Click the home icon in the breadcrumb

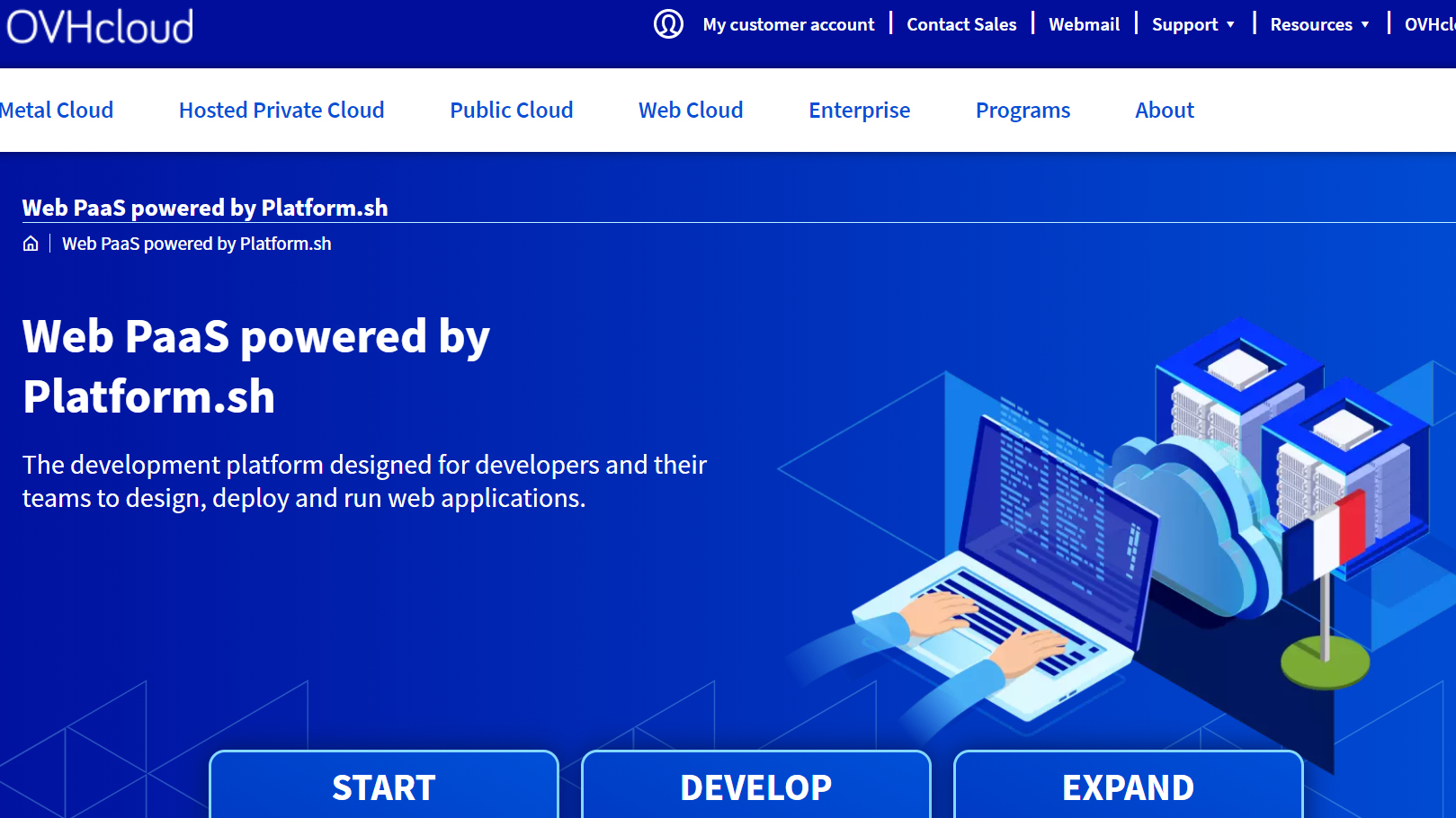click(30, 243)
